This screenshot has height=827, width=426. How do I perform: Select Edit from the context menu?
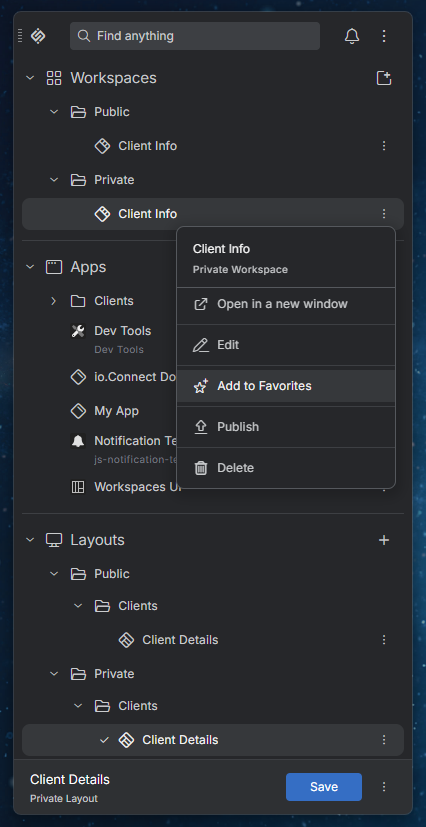pos(286,345)
